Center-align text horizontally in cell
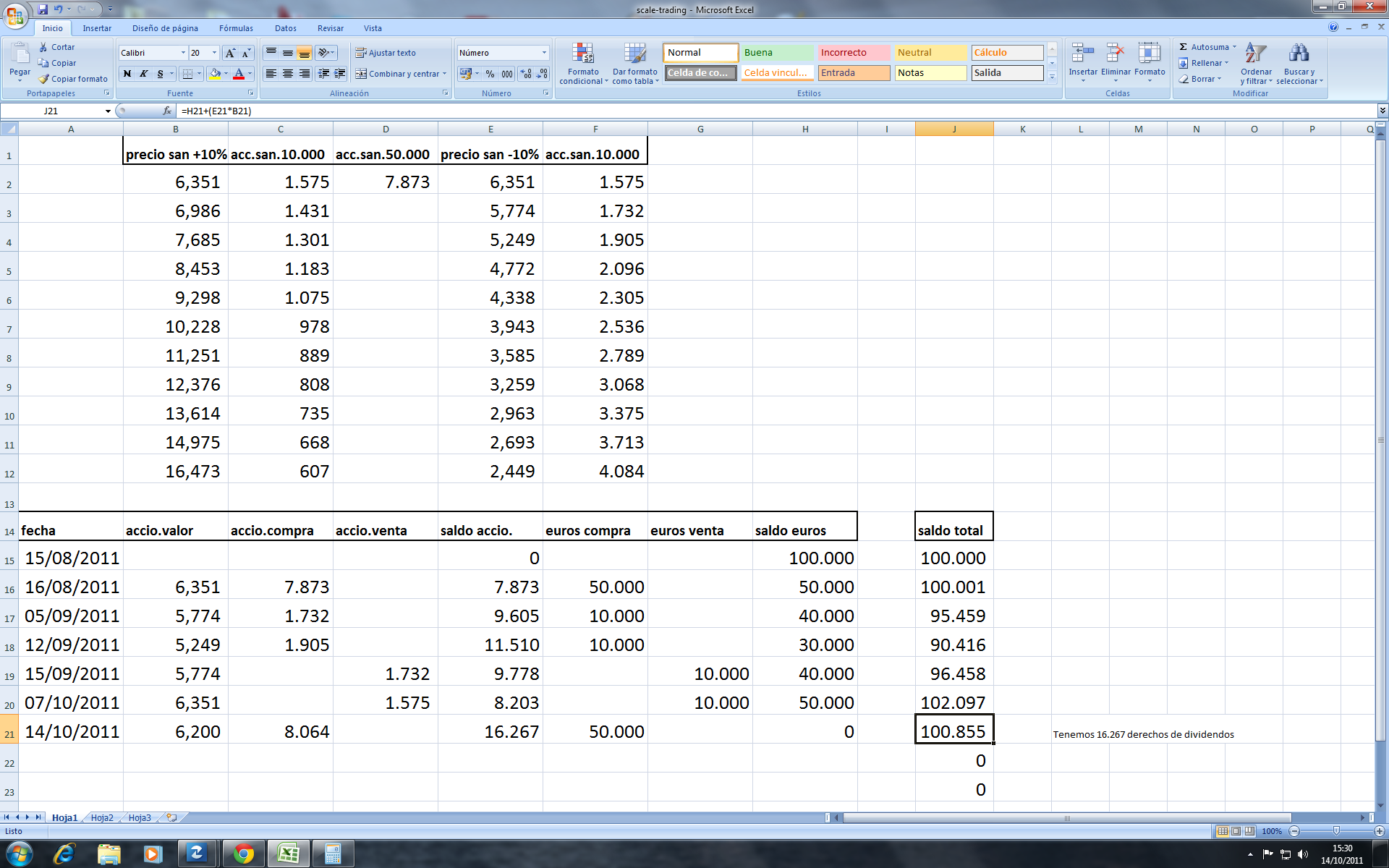The width and height of the screenshot is (1389, 868). coord(288,74)
